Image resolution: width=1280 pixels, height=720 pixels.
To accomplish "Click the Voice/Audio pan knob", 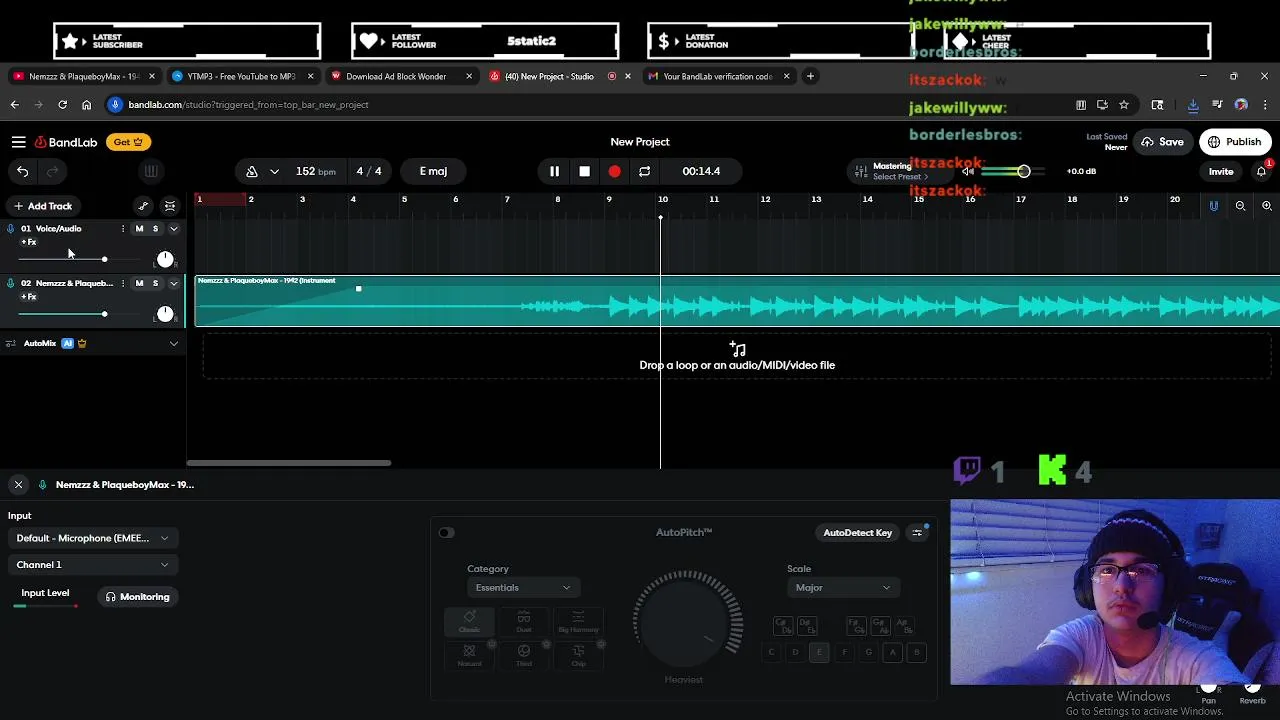I will click(x=165, y=260).
